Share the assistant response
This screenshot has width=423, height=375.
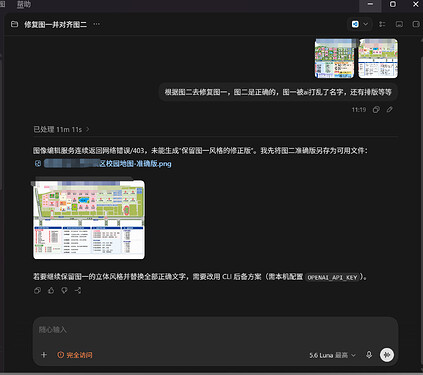[78, 291]
